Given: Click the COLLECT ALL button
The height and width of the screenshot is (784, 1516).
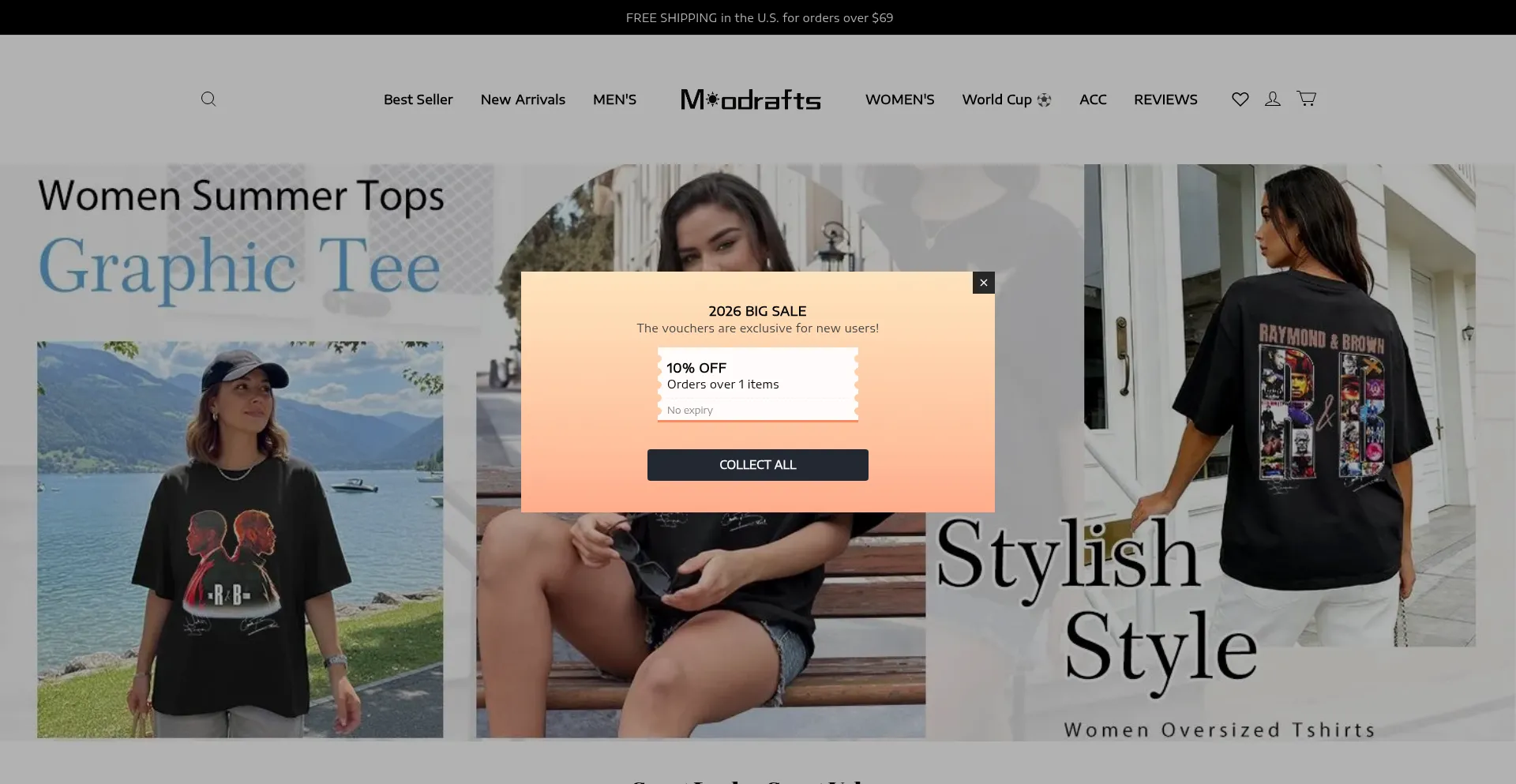Looking at the screenshot, I should click(x=758, y=465).
